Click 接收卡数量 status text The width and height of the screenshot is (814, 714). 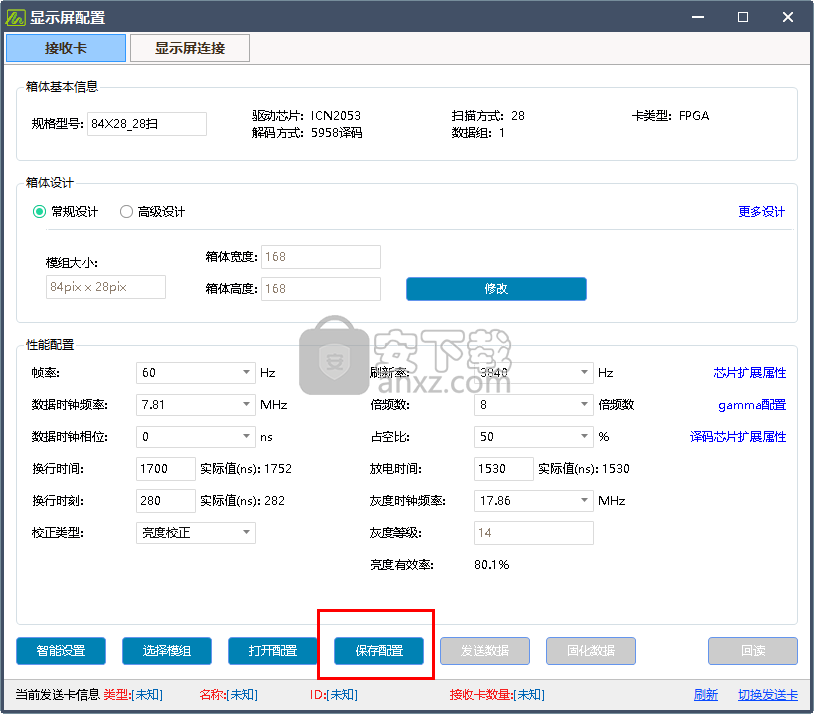(497, 695)
